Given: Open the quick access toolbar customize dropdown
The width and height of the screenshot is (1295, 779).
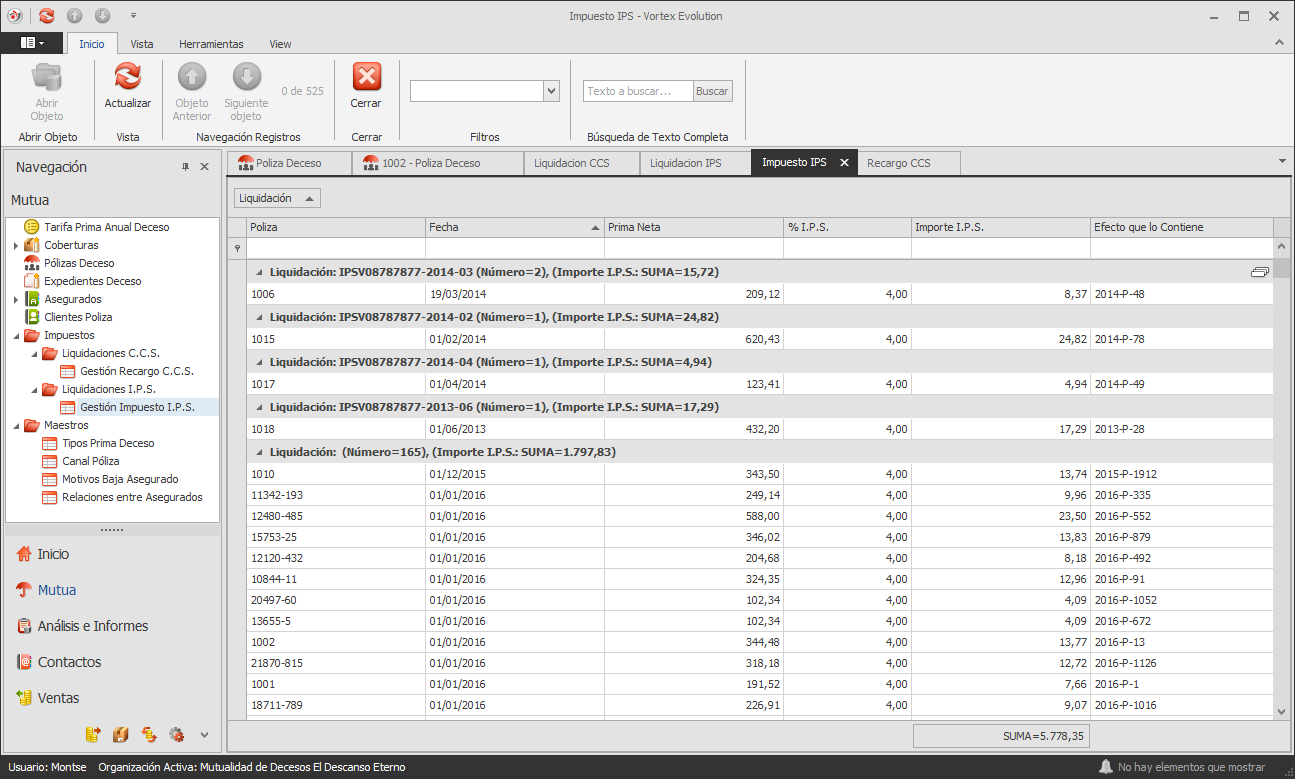Looking at the screenshot, I should [133, 16].
